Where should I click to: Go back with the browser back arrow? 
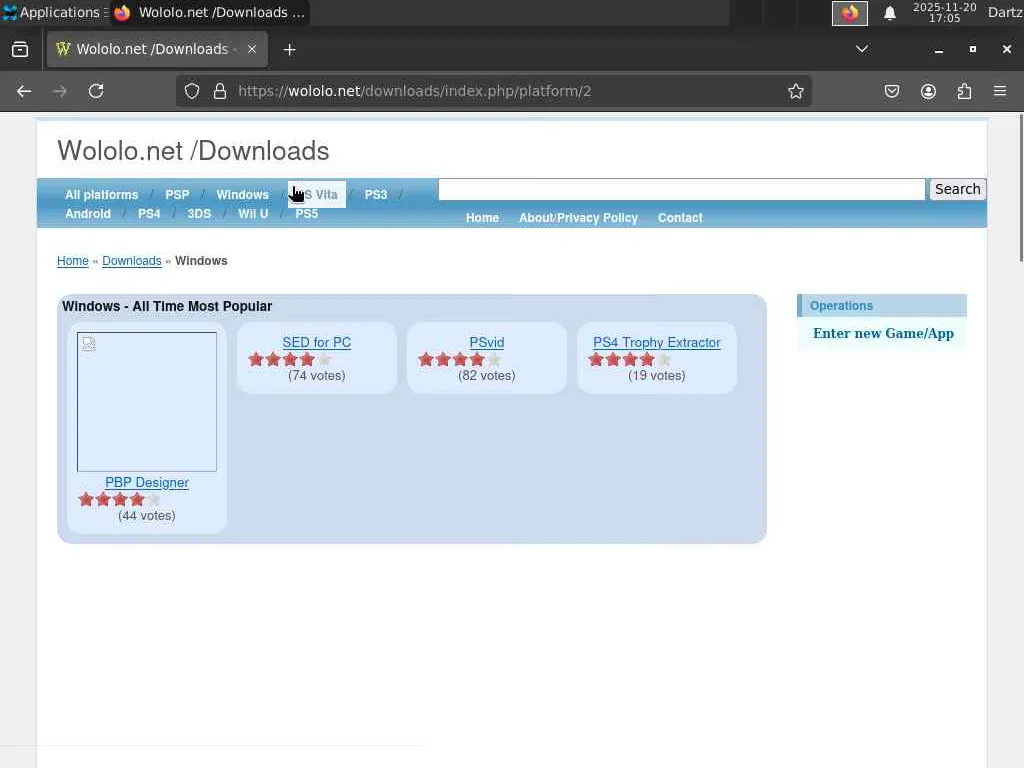pyautogui.click(x=24, y=91)
